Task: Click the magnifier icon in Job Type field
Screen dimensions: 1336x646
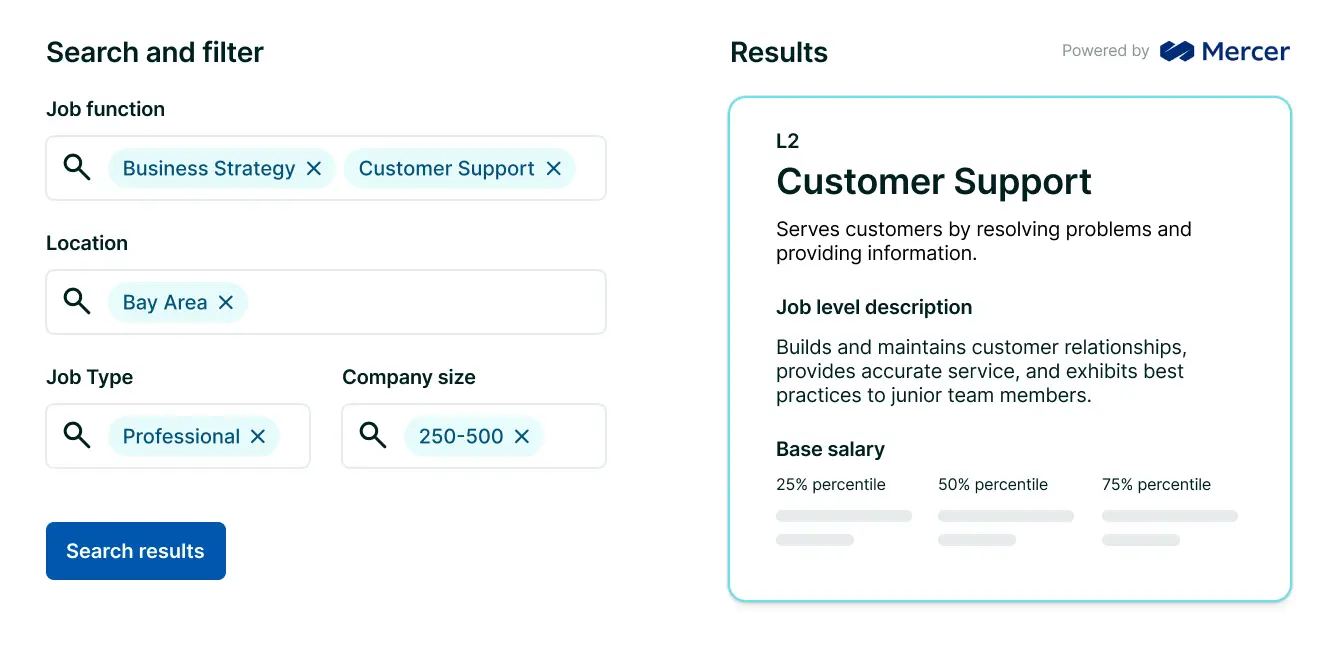Action: pyautogui.click(x=77, y=435)
